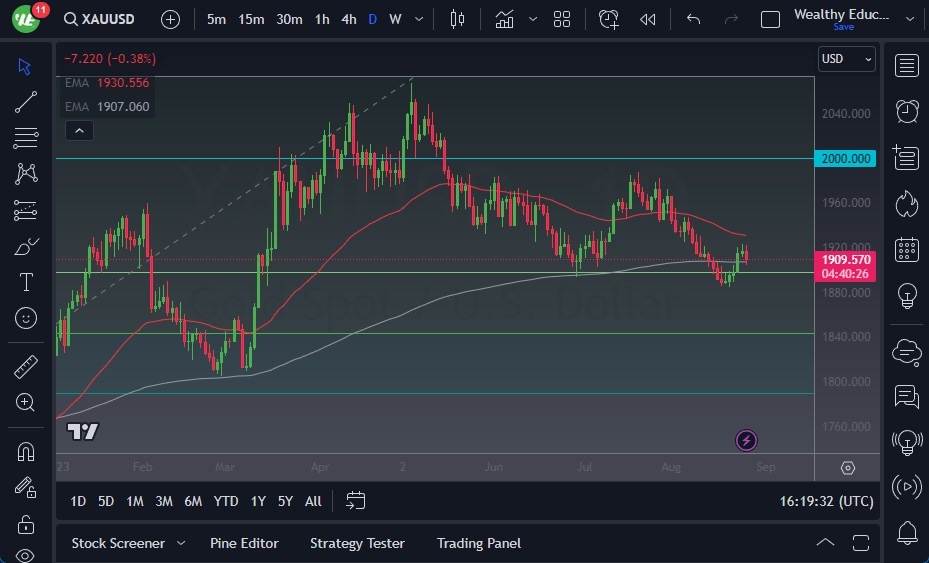Toggle visibility of all drawings
This screenshot has width=929, height=563.
pos(26,556)
